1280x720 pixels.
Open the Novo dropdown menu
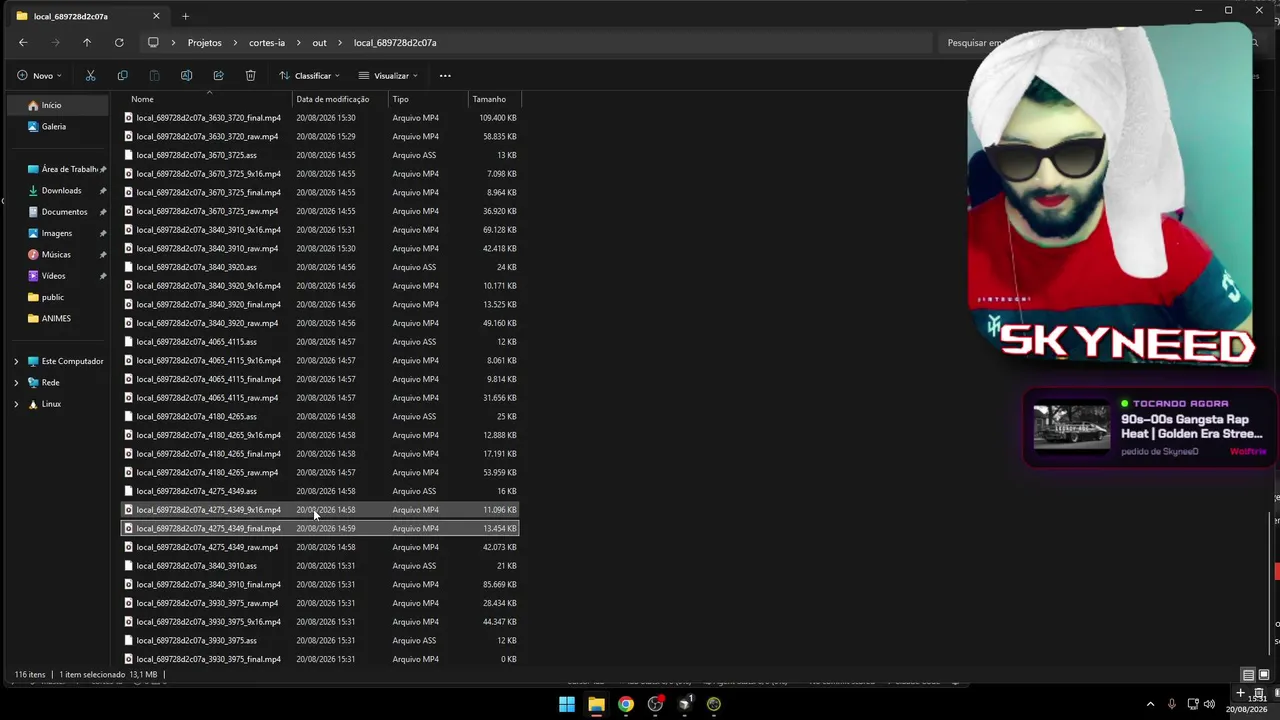[39, 76]
